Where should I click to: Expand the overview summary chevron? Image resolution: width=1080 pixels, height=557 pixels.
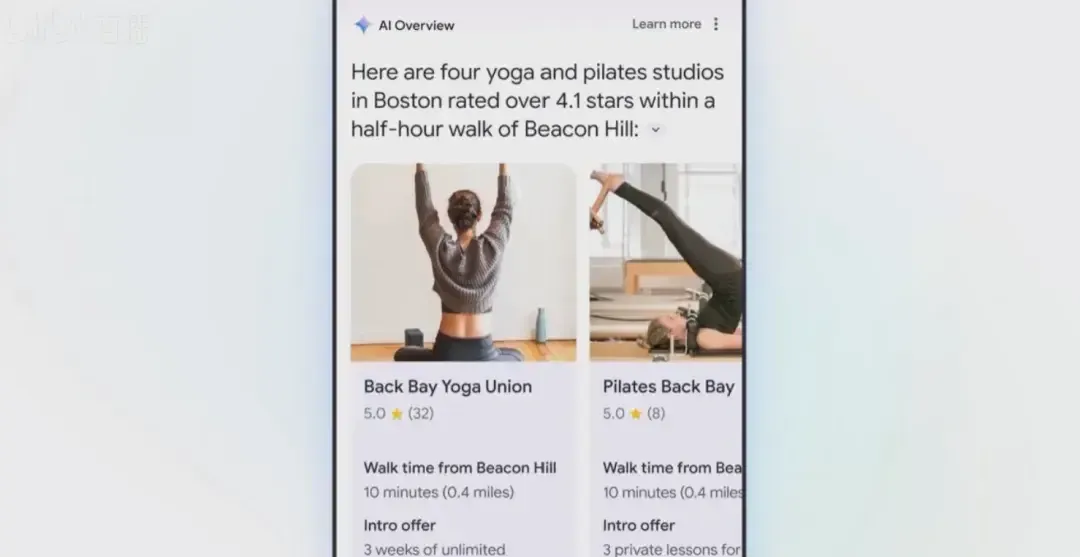click(x=655, y=129)
